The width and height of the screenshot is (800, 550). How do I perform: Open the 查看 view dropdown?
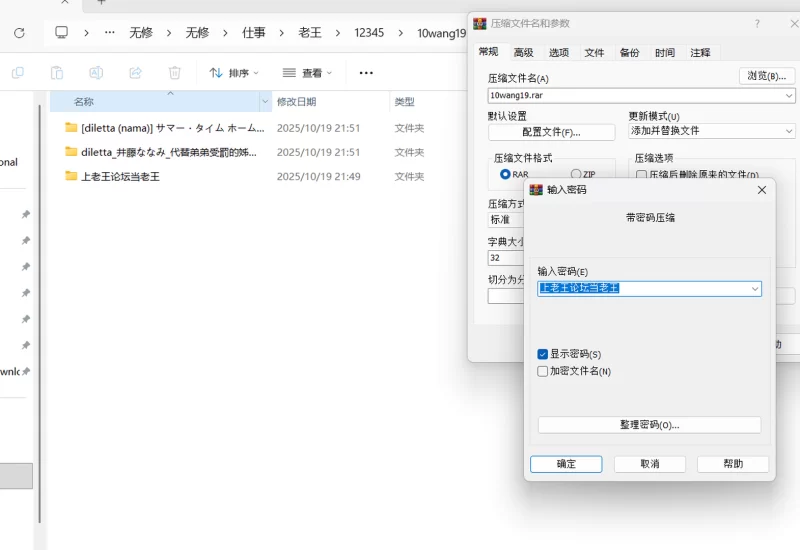[307, 73]
